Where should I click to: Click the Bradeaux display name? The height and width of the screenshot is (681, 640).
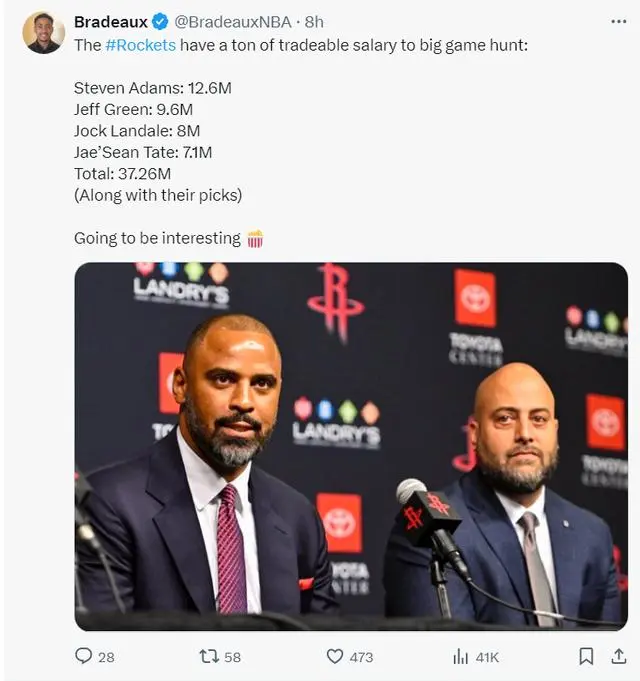(x=111, y=22)
